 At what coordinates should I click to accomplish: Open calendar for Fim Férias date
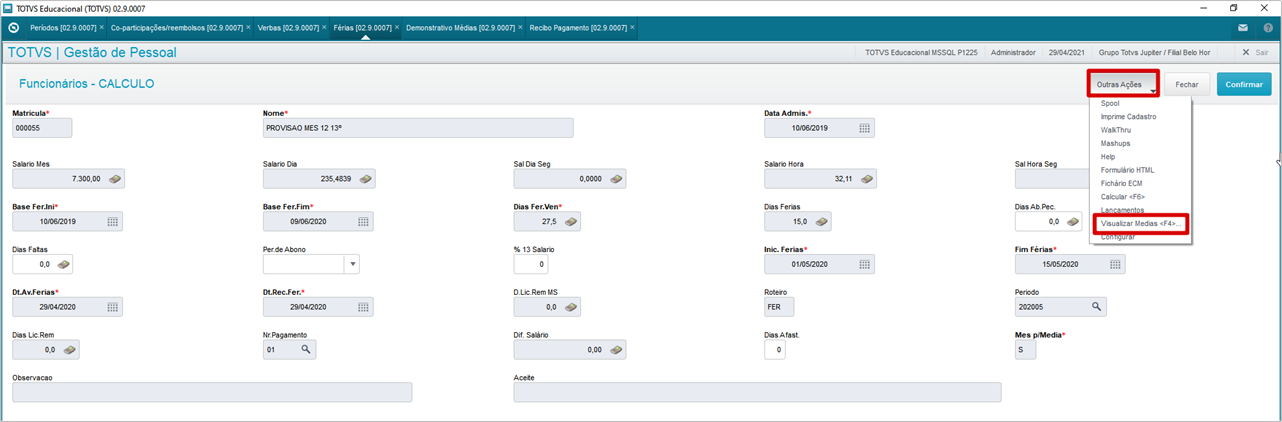(1114, 264)
